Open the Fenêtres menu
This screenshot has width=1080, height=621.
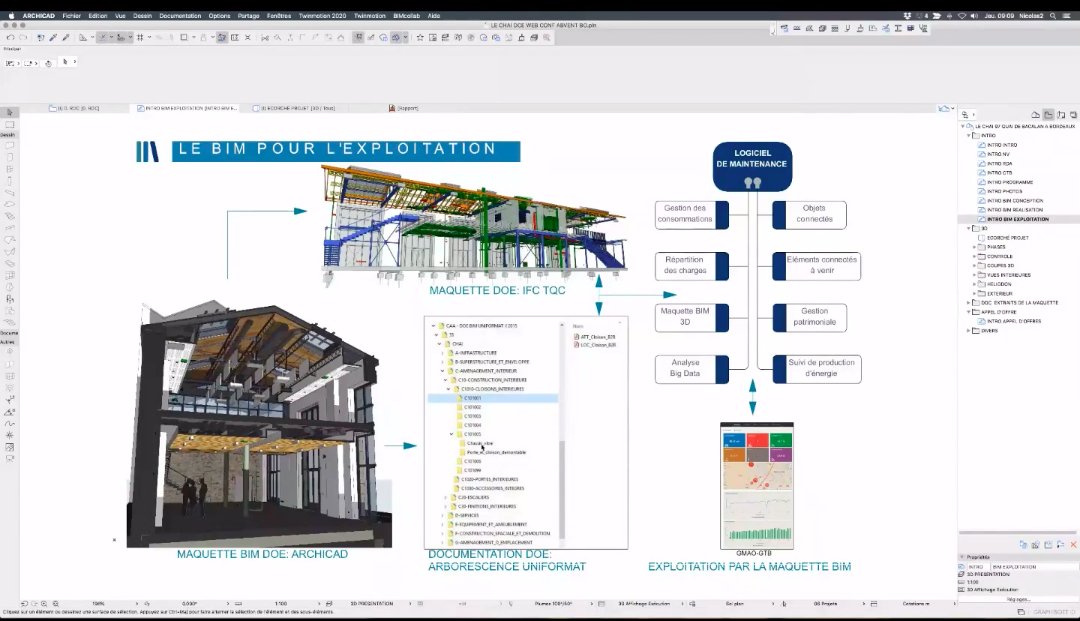(x=279, y=15)
